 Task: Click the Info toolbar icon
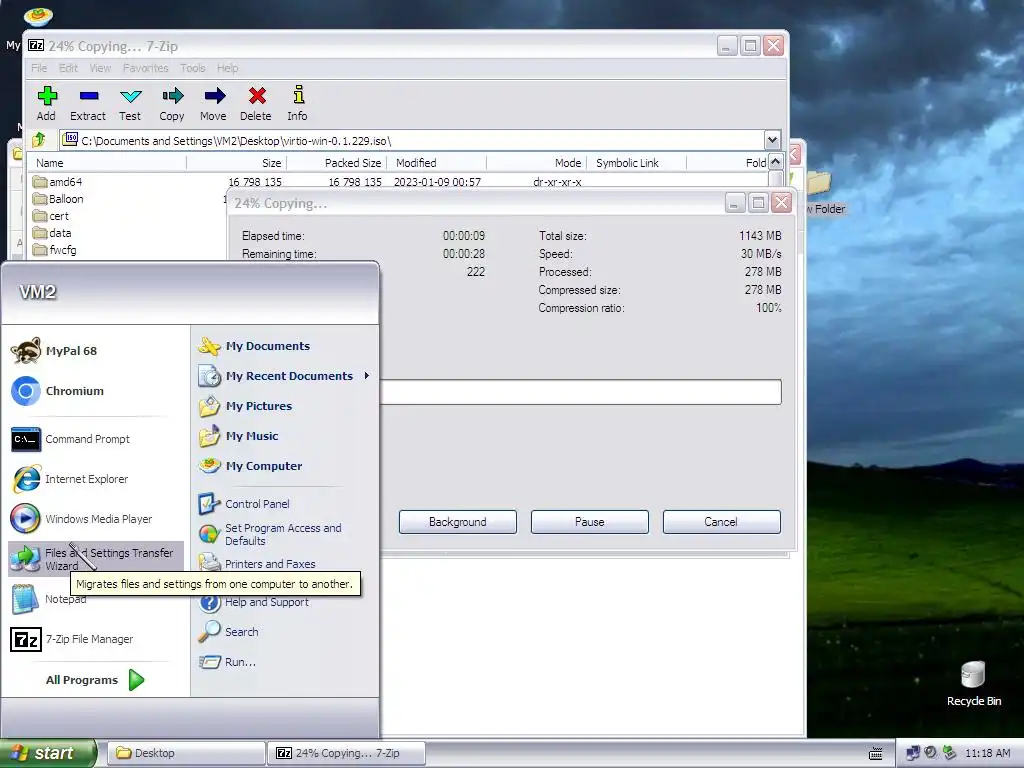[x=297, y=104]
